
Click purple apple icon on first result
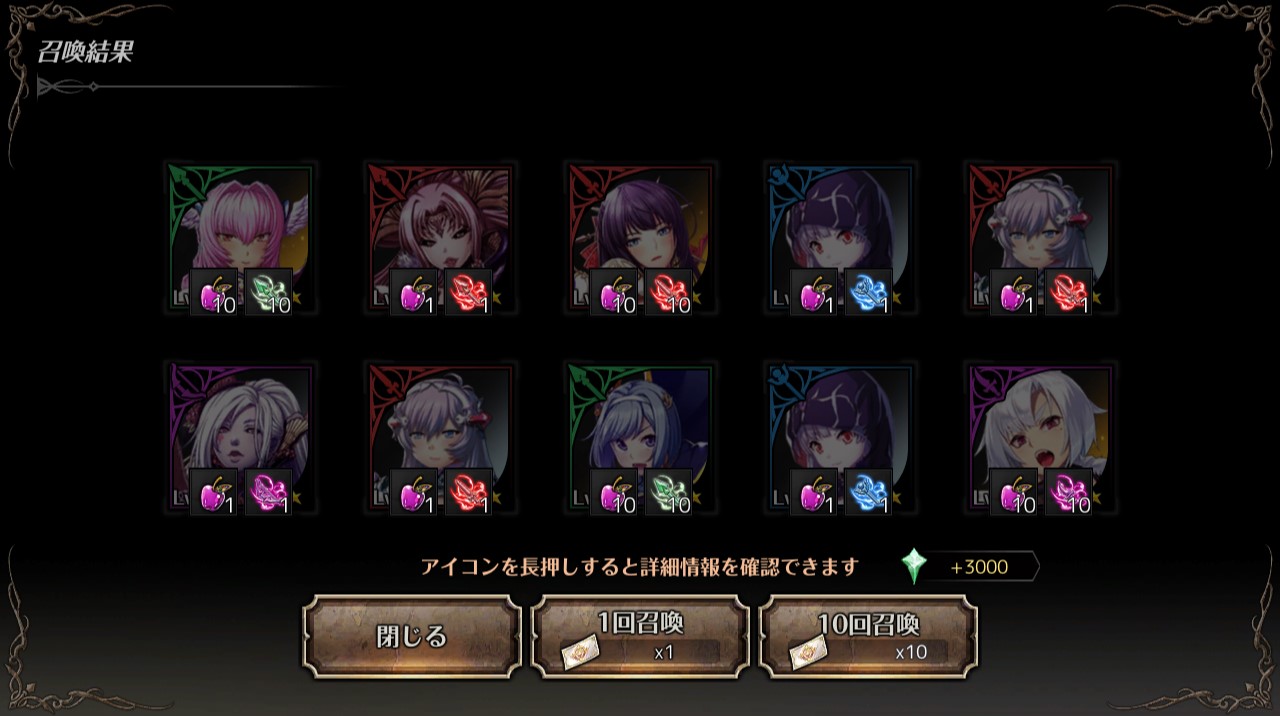[x=214, y=293]
